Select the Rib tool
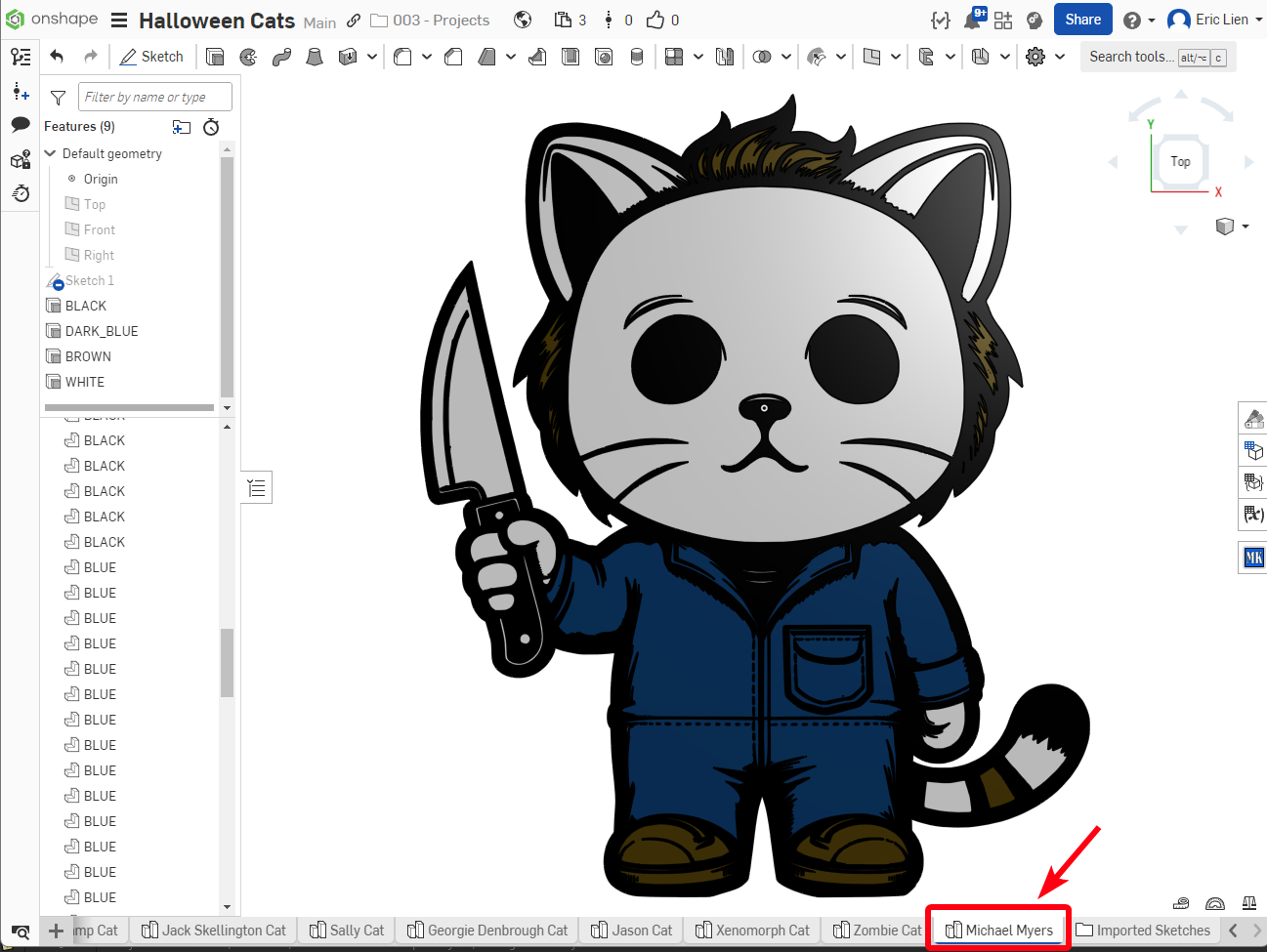Screen dimensions: 1267x952 pyautogui.click(x=537, y=57)
